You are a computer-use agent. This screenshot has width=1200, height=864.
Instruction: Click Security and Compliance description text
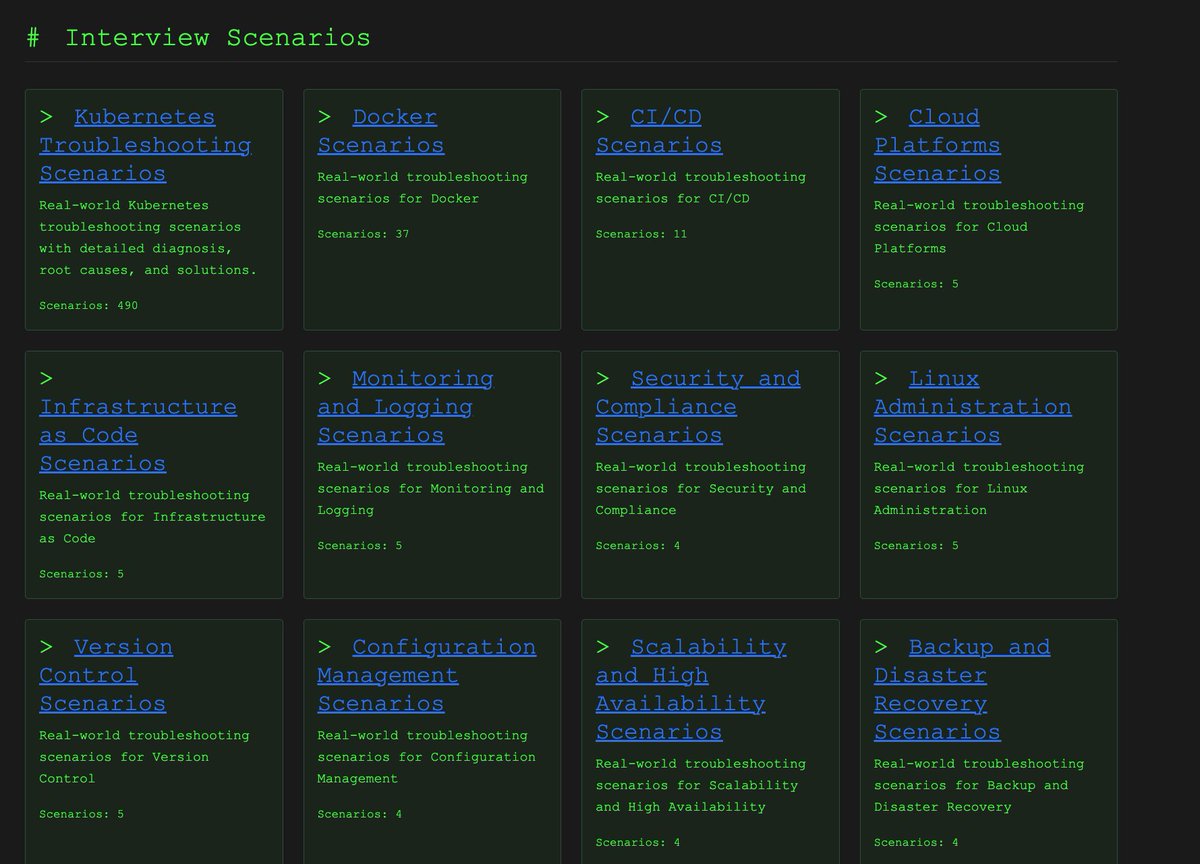click(x=700, y=489)
